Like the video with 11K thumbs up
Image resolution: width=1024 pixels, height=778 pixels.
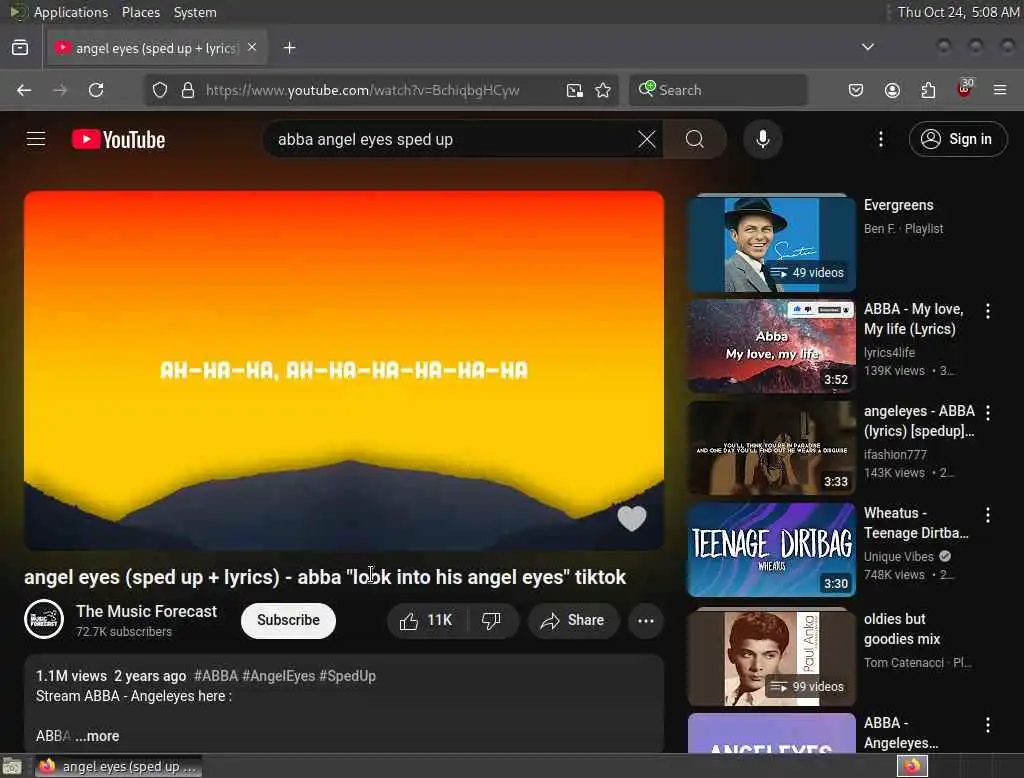click(x=427, y=621)
